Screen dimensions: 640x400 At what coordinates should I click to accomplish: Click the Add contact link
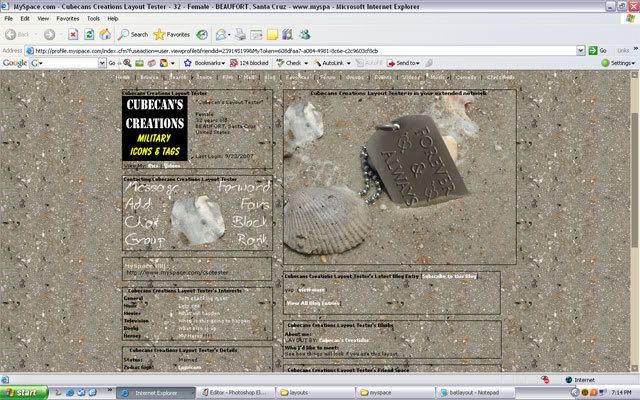click(138, 204)
